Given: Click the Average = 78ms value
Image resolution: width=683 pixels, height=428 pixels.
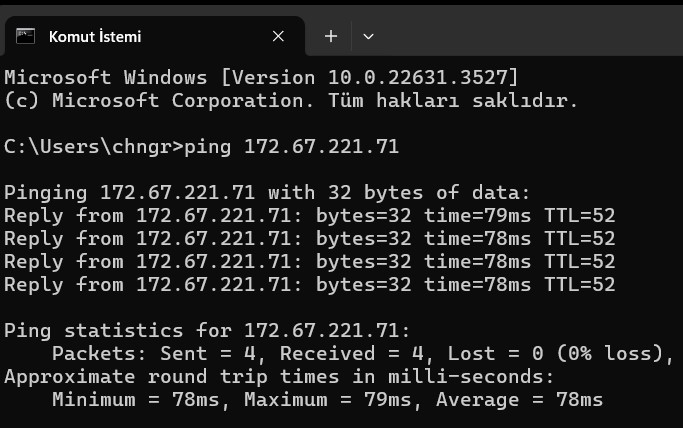Looking at the screenshot, I should click(519, 400).
